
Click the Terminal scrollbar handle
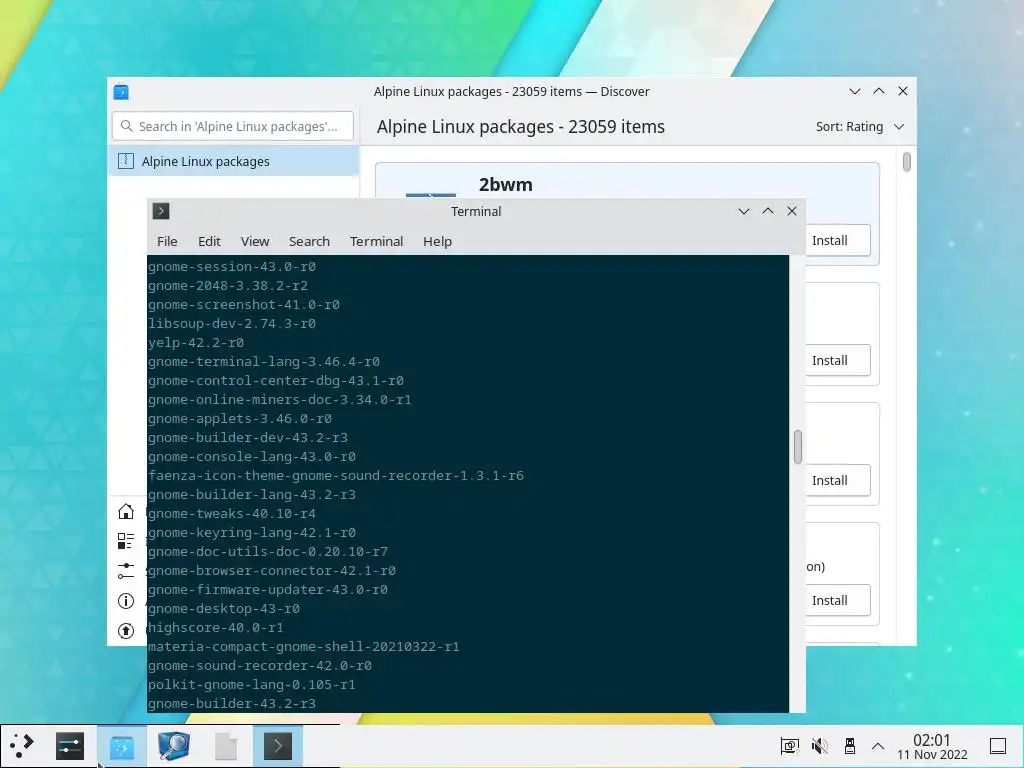[x=797, y=447]
